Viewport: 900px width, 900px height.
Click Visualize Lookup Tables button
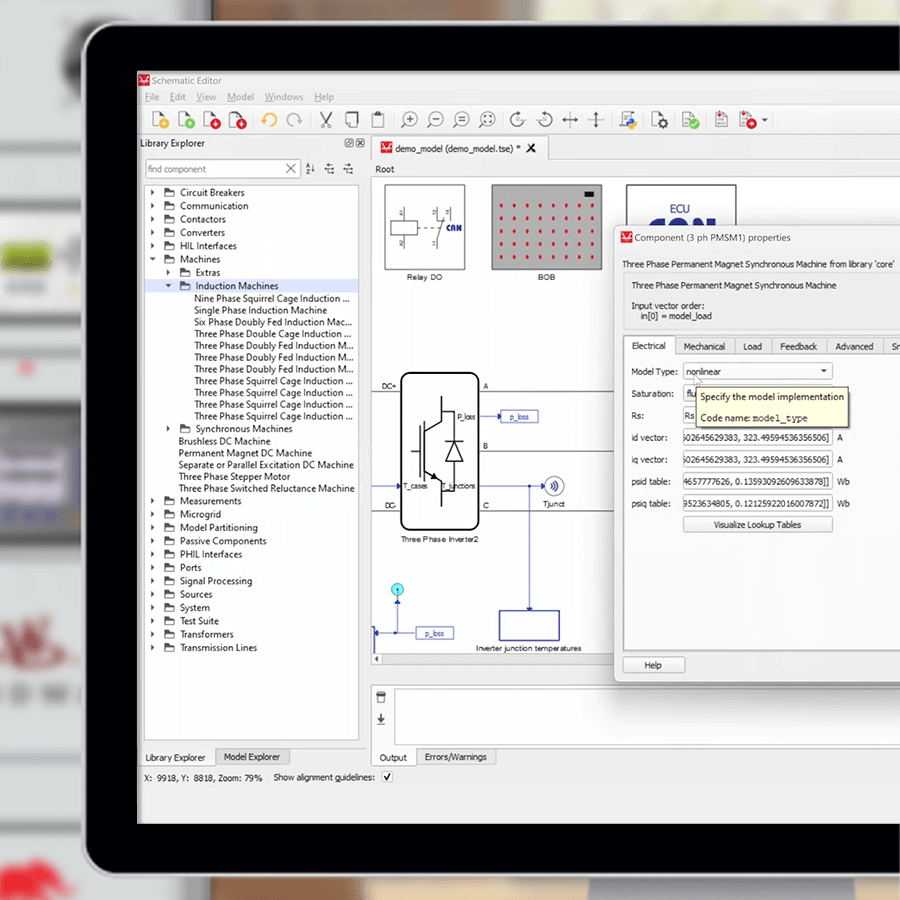click(x=758, y=525)
